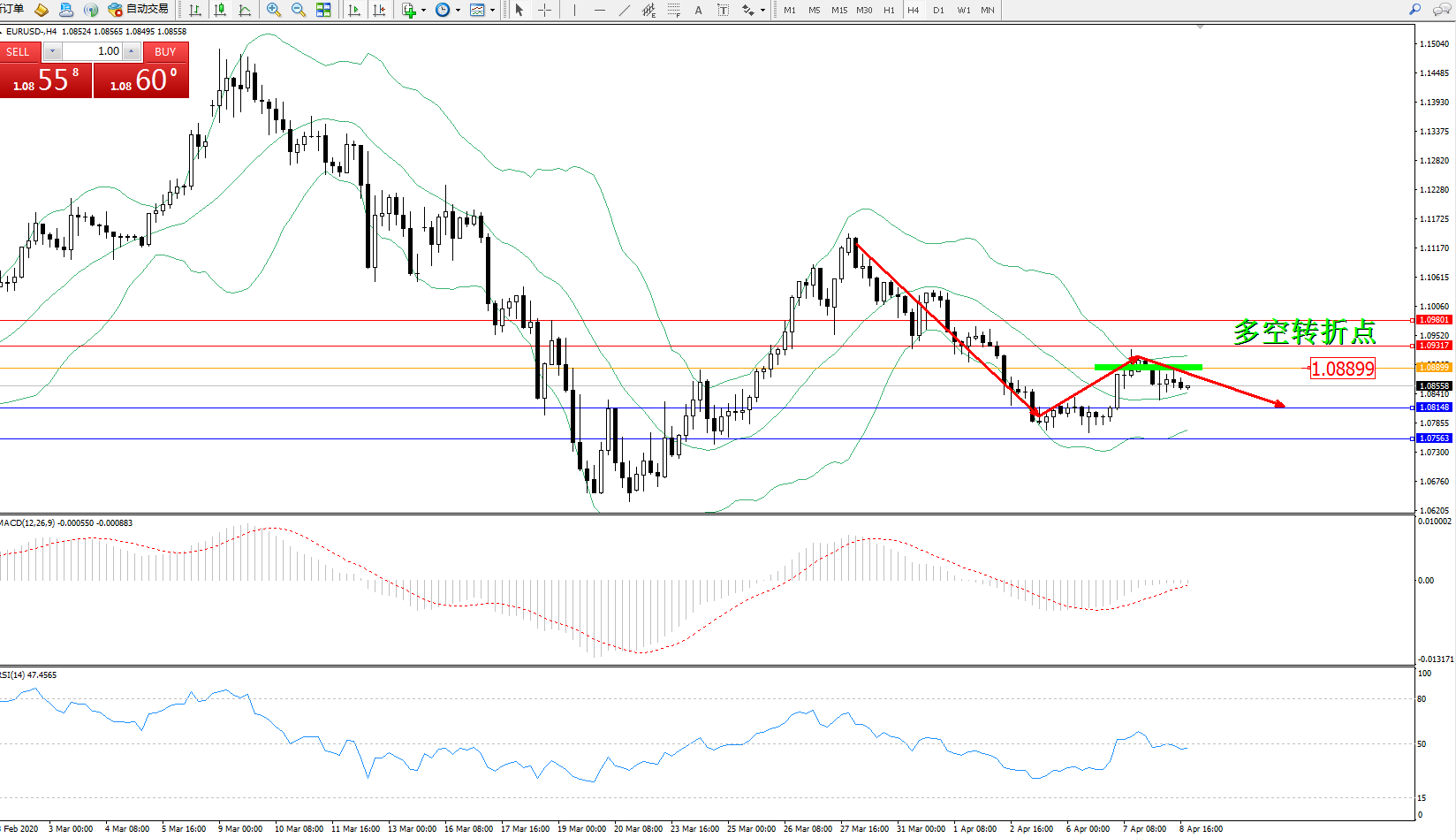Image resolution: width=1456 pixels, height=838 pixels.
Task: Open the periodicity clock dropdown
Action: point(447,10)
